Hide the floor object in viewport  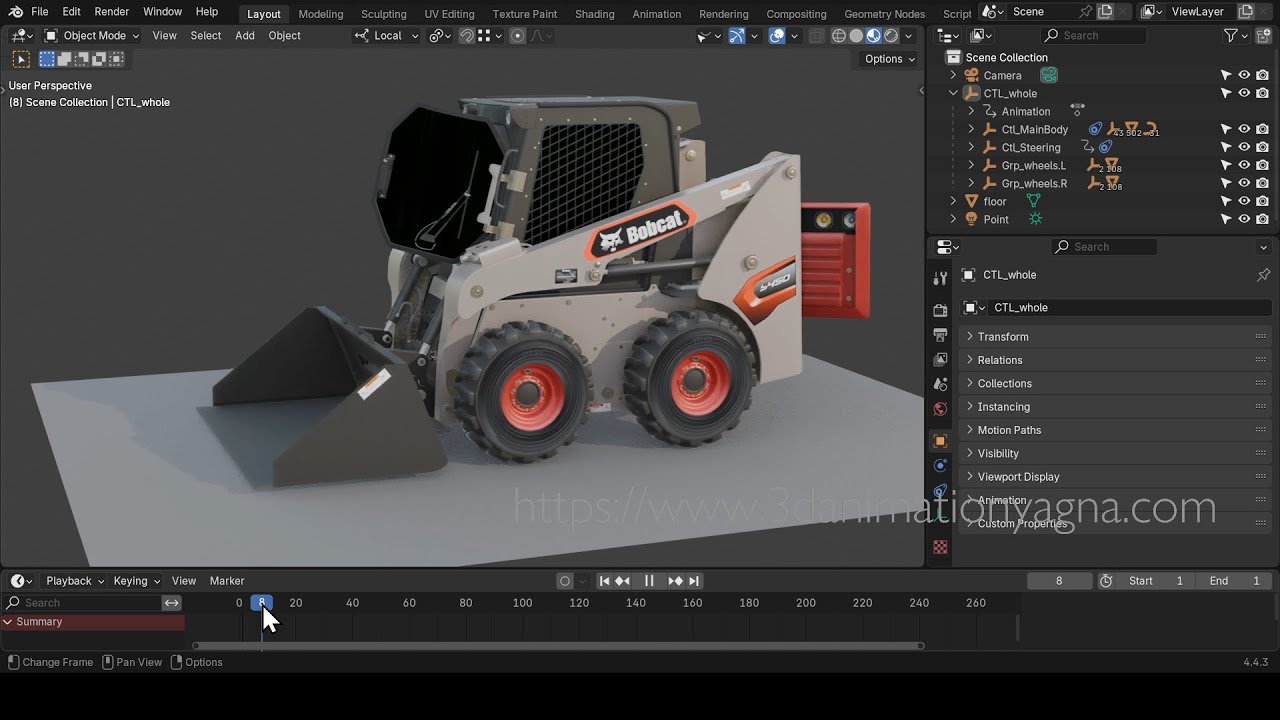point(1244,201)
